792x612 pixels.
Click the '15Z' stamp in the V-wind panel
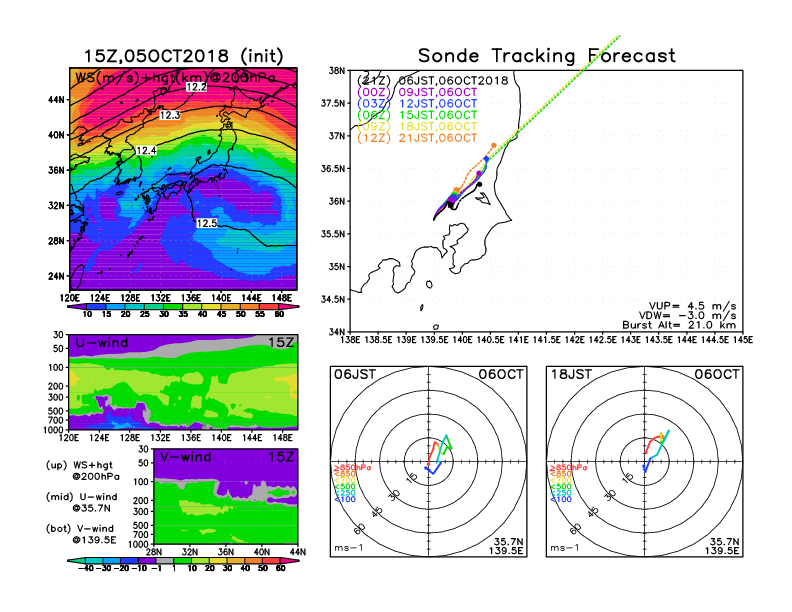(x=280, y=457)
